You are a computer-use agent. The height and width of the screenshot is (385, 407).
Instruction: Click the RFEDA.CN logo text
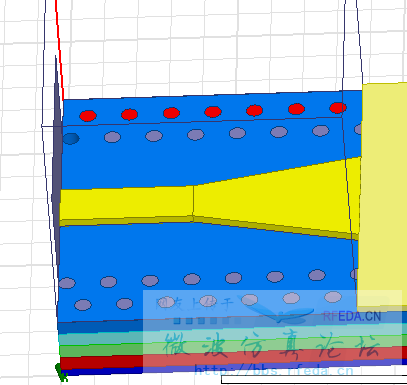pyautogui.click(x=352, y=316)
